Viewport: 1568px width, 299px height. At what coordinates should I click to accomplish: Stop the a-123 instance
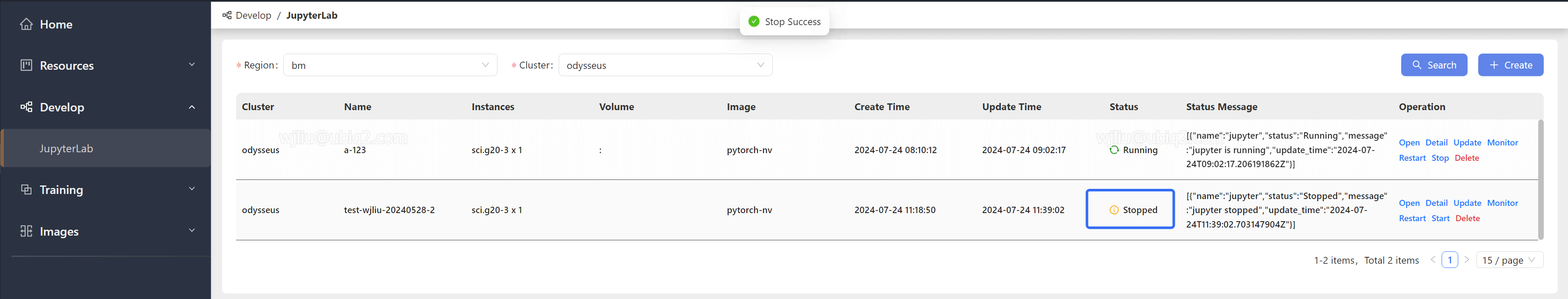tap(1439, 158)
